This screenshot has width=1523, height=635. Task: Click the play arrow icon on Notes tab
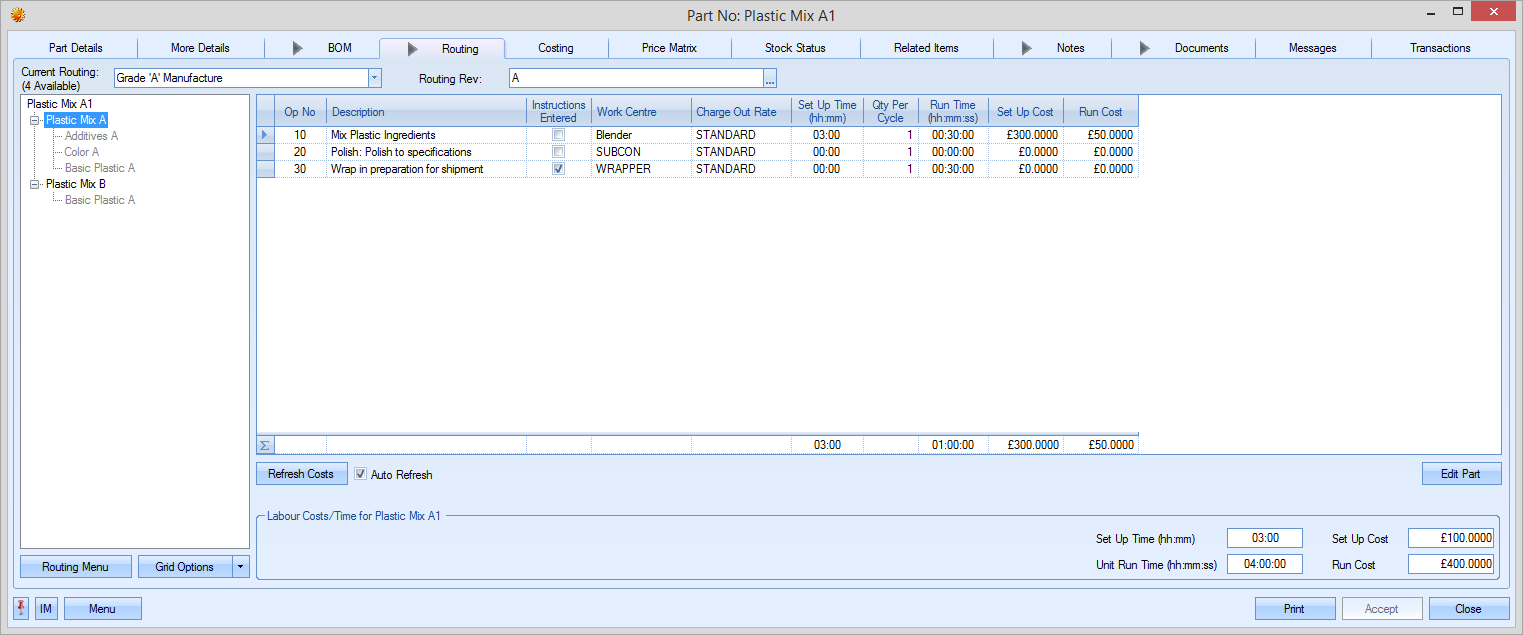pyautogui.click(x=1026, y=48)
